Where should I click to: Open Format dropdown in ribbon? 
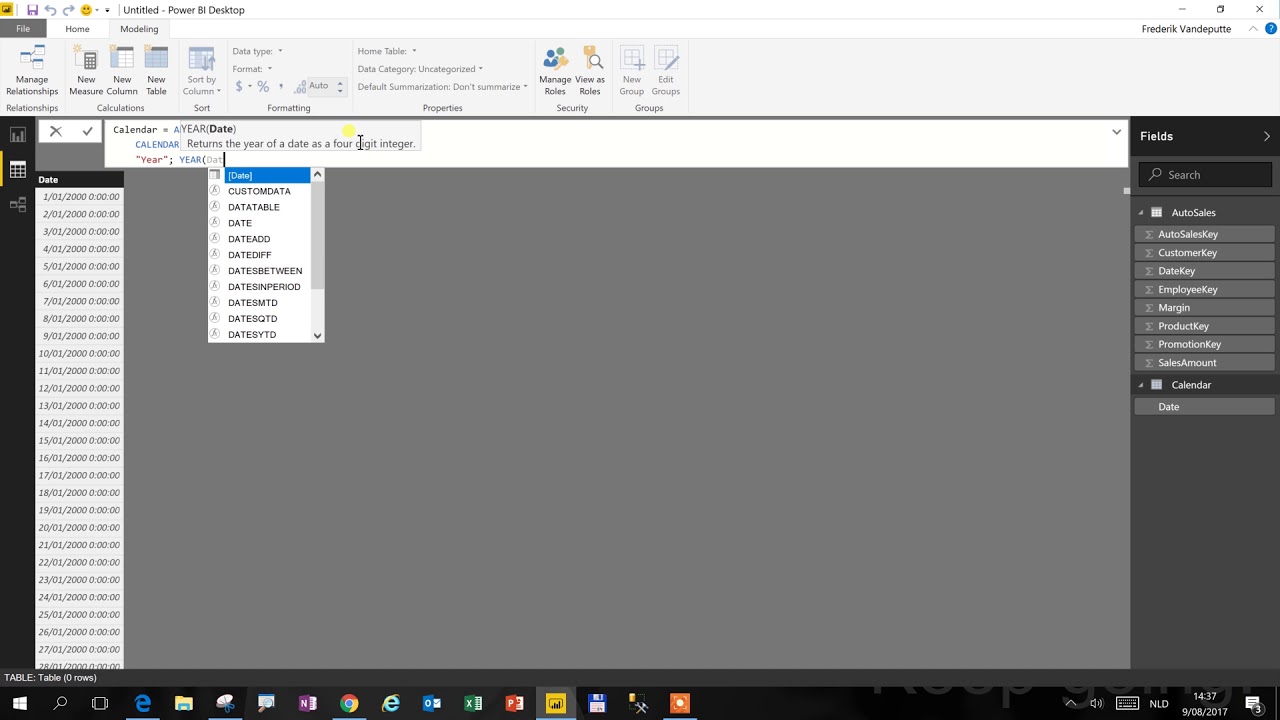click(252, 69)
